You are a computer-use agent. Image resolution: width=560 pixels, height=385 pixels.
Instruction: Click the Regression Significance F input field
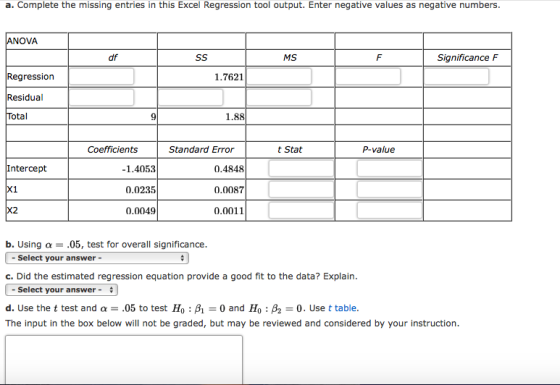(x=456, y=76)
